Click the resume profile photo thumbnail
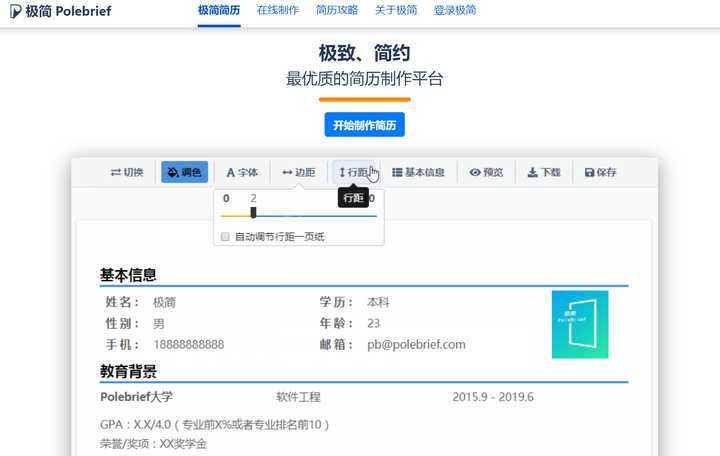720x456 pixels. coord(580,324)
